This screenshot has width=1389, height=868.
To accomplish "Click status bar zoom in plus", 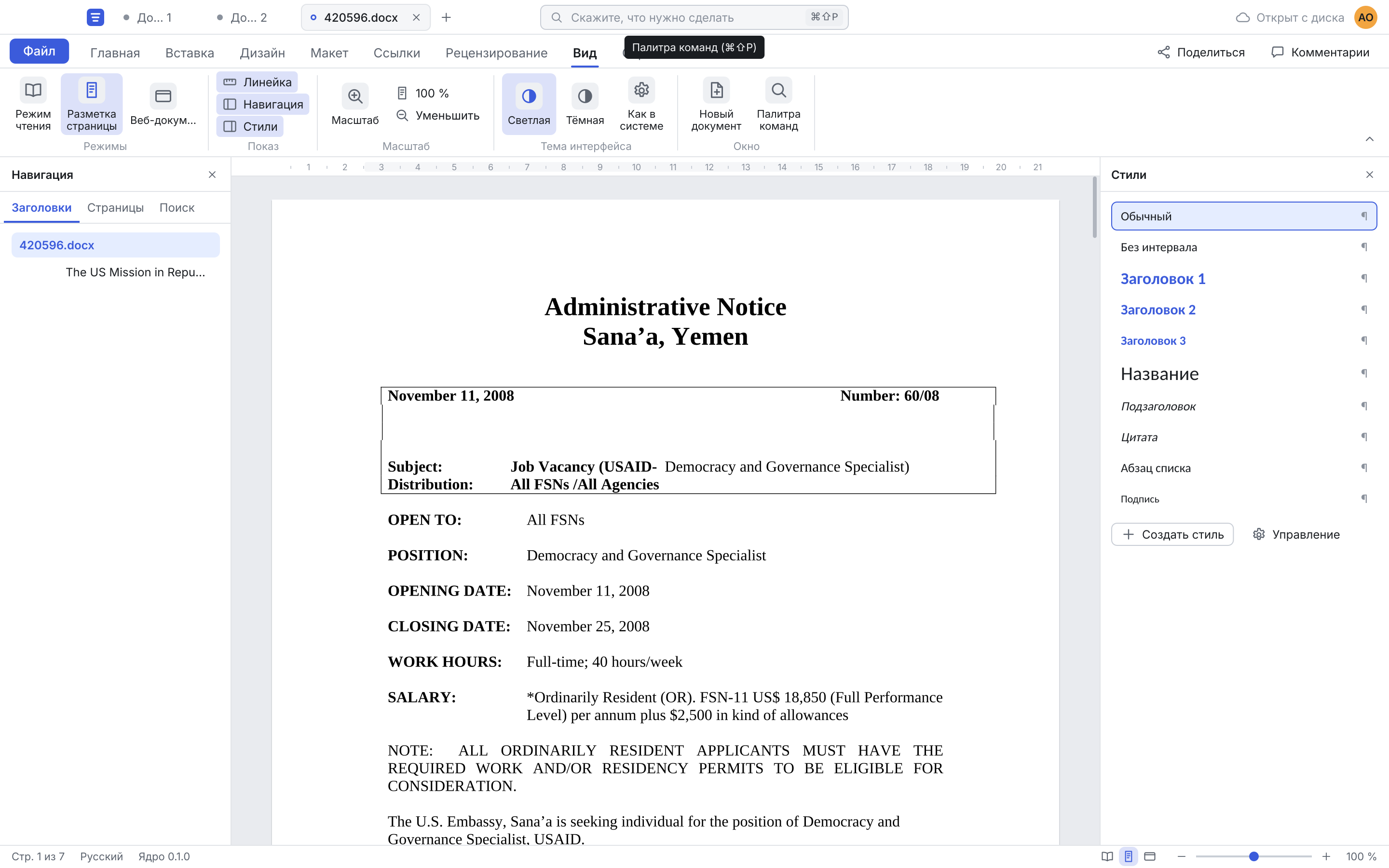I will tap(1326, 856).
